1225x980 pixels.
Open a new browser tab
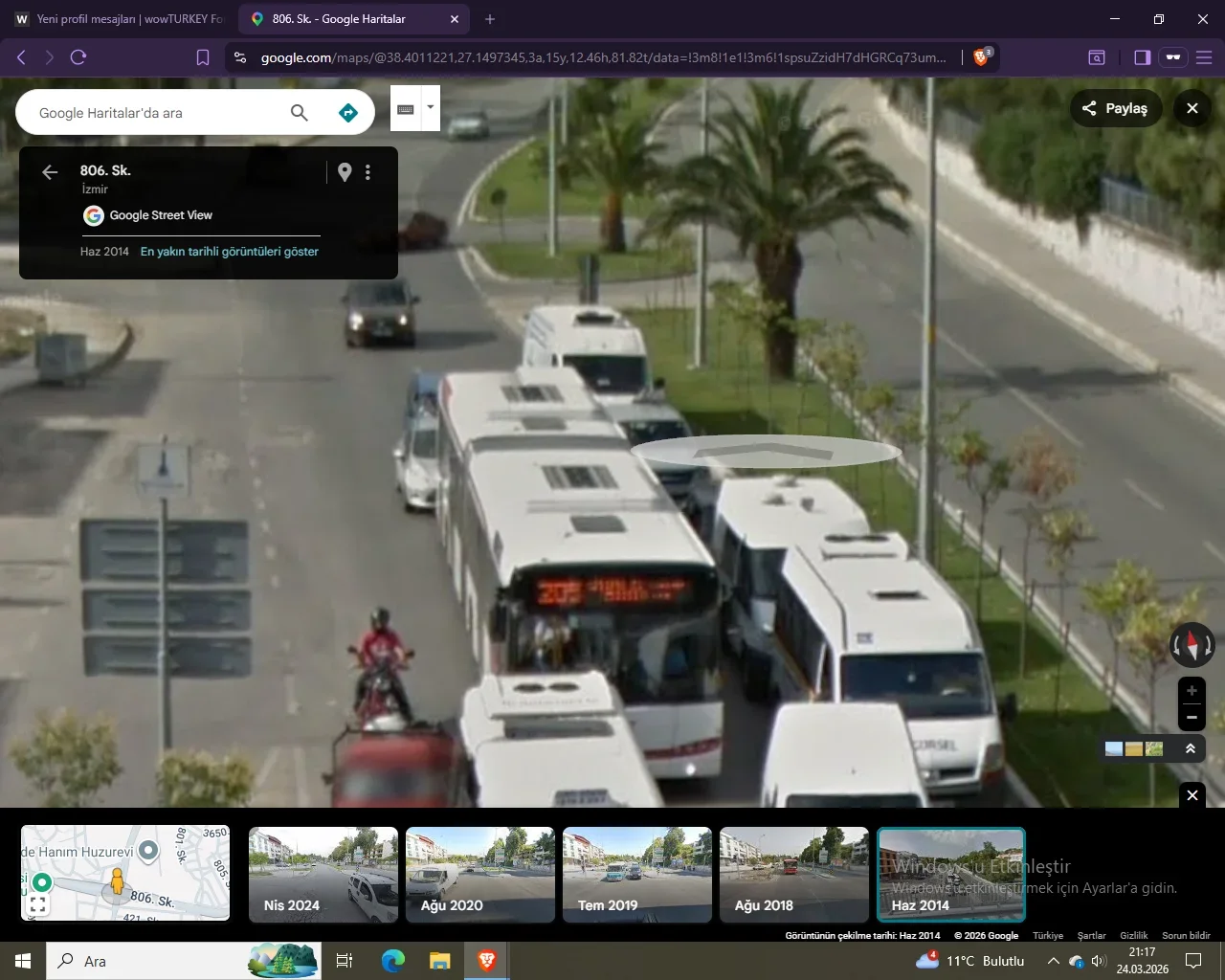(x=490, y=19)
